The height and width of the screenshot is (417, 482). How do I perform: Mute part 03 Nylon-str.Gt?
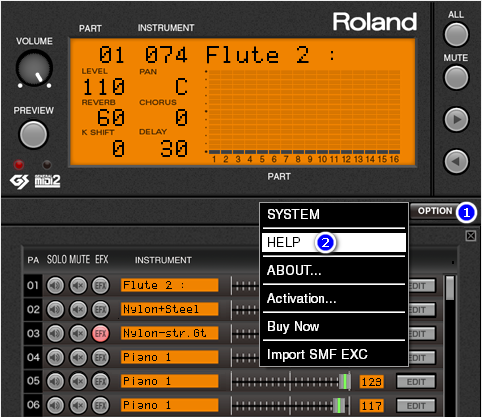[x=78, y=334]
